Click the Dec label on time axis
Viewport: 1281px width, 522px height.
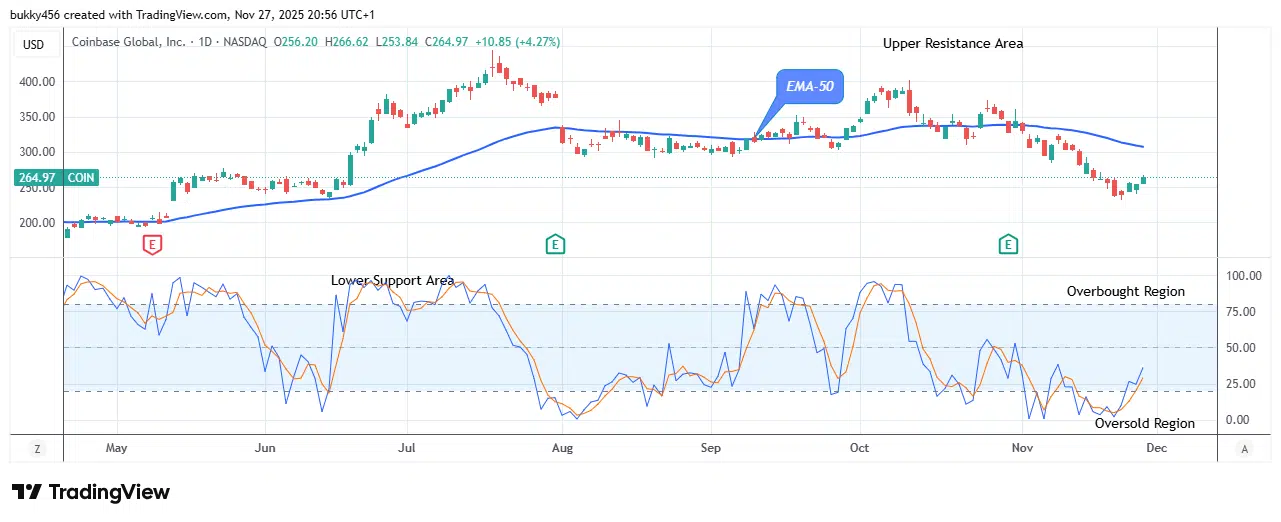click(x=1155, y=449)
